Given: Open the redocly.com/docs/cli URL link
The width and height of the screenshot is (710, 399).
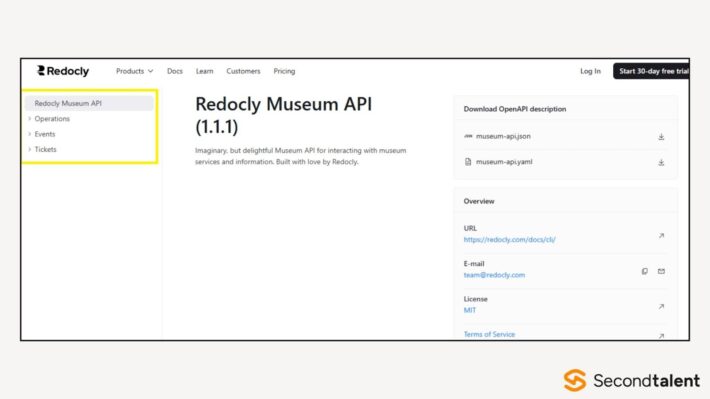Looking at the screenshot, I should point(509,240).
